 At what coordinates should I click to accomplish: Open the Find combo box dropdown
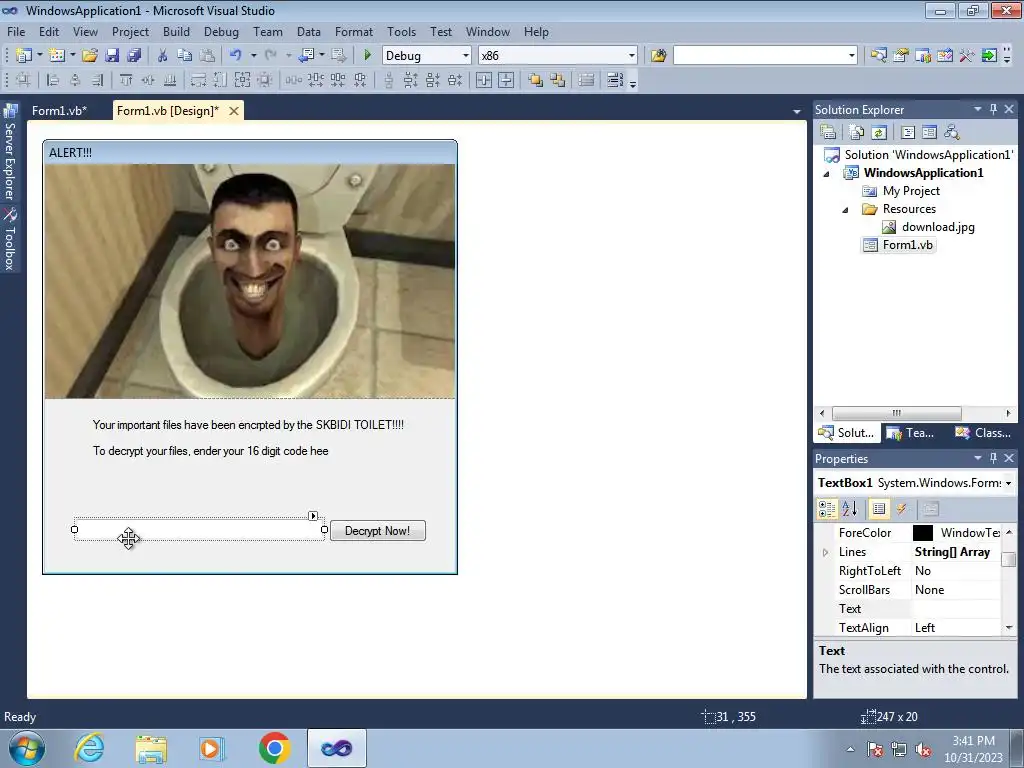pyautogui.click(x=852, y=56)
